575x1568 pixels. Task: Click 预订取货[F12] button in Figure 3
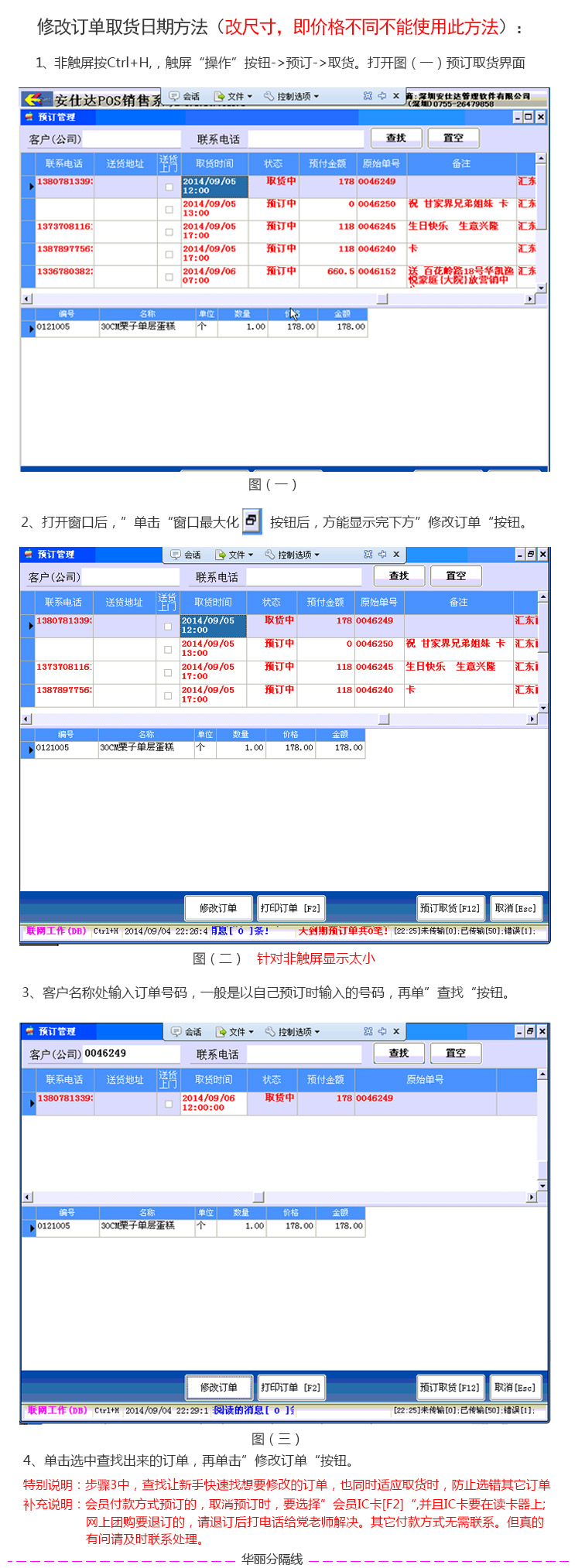tap(450, 1387)
